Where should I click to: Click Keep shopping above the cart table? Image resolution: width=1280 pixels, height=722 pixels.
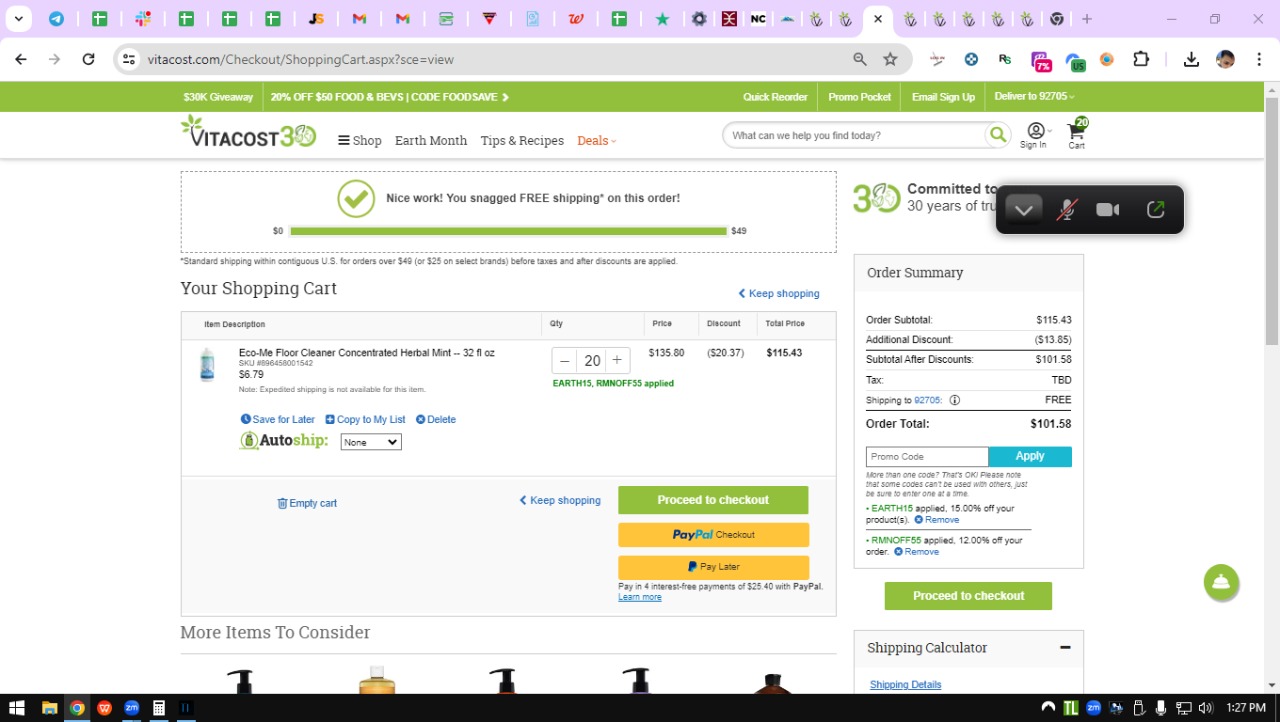[779, 294]
